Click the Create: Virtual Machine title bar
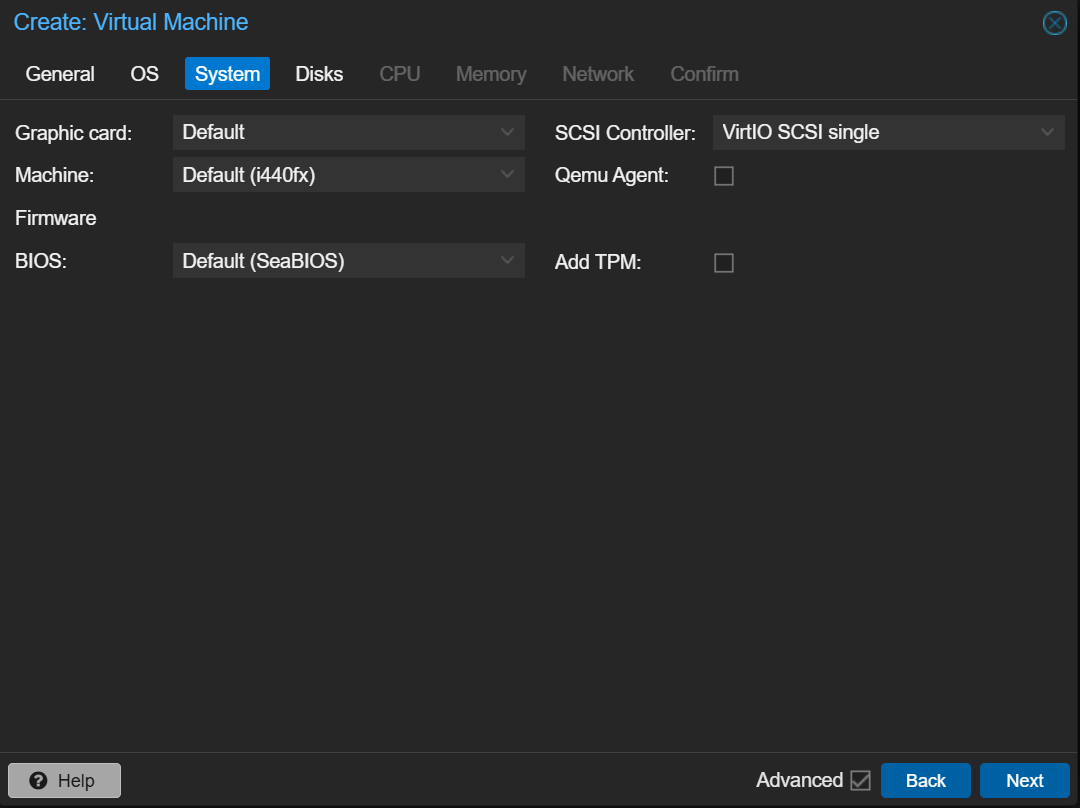Image resolution: width=1080 pixels, height=808 pixels. (500, 22)
